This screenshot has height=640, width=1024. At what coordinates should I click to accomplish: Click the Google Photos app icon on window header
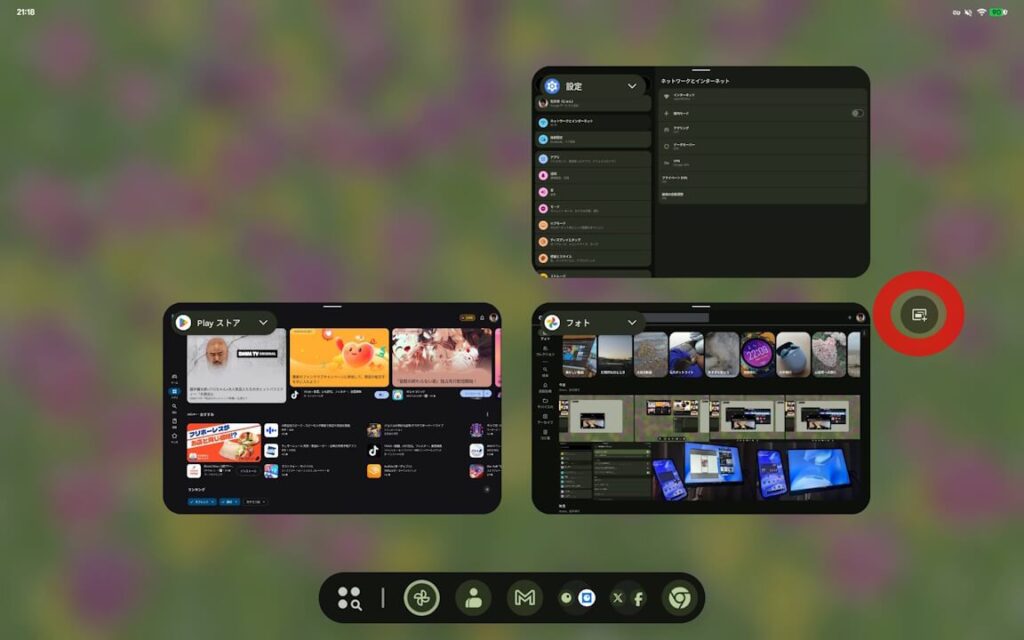[552, 322]
